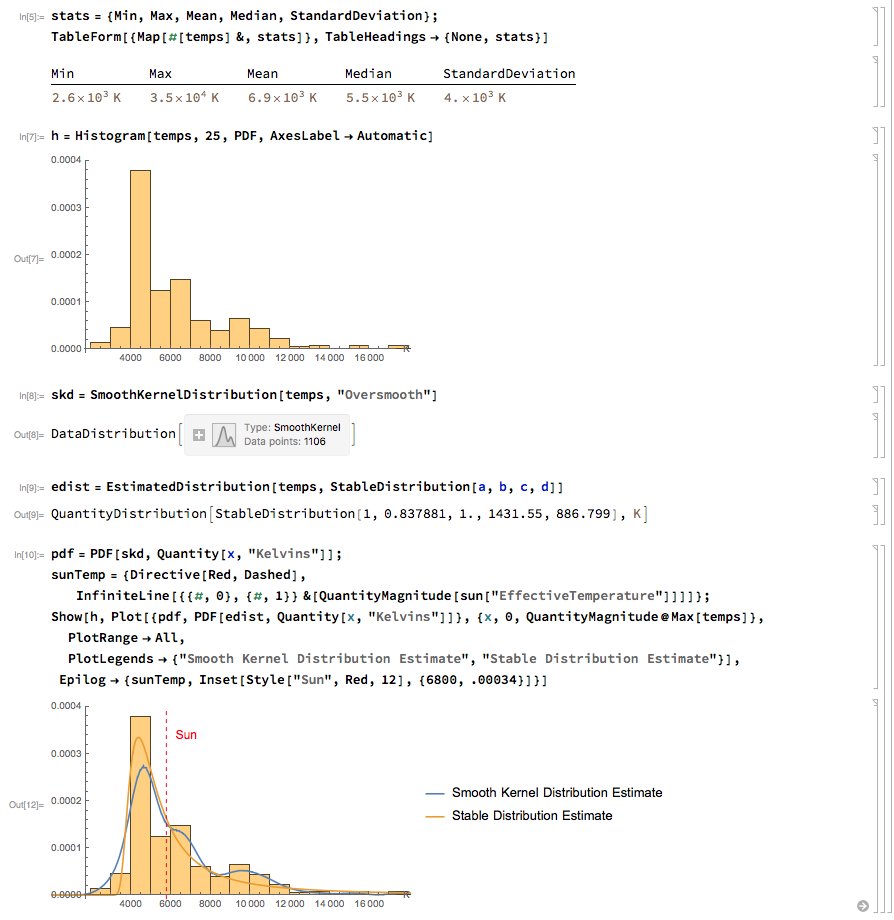Click the 'Type: SmoothKernel' summary text

[292, 428]
